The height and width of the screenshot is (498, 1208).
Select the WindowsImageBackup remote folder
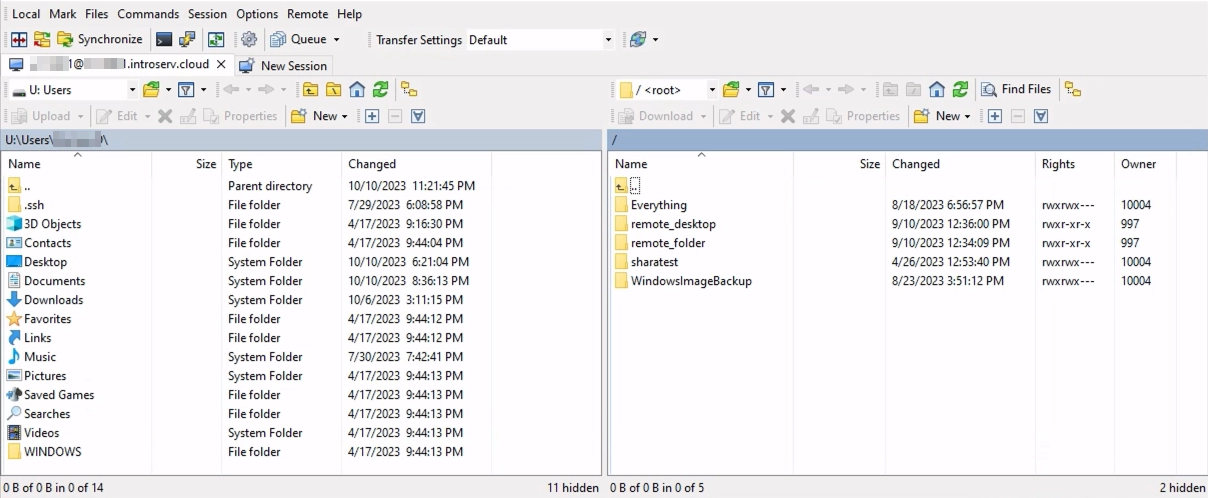(x=690, y=281)
